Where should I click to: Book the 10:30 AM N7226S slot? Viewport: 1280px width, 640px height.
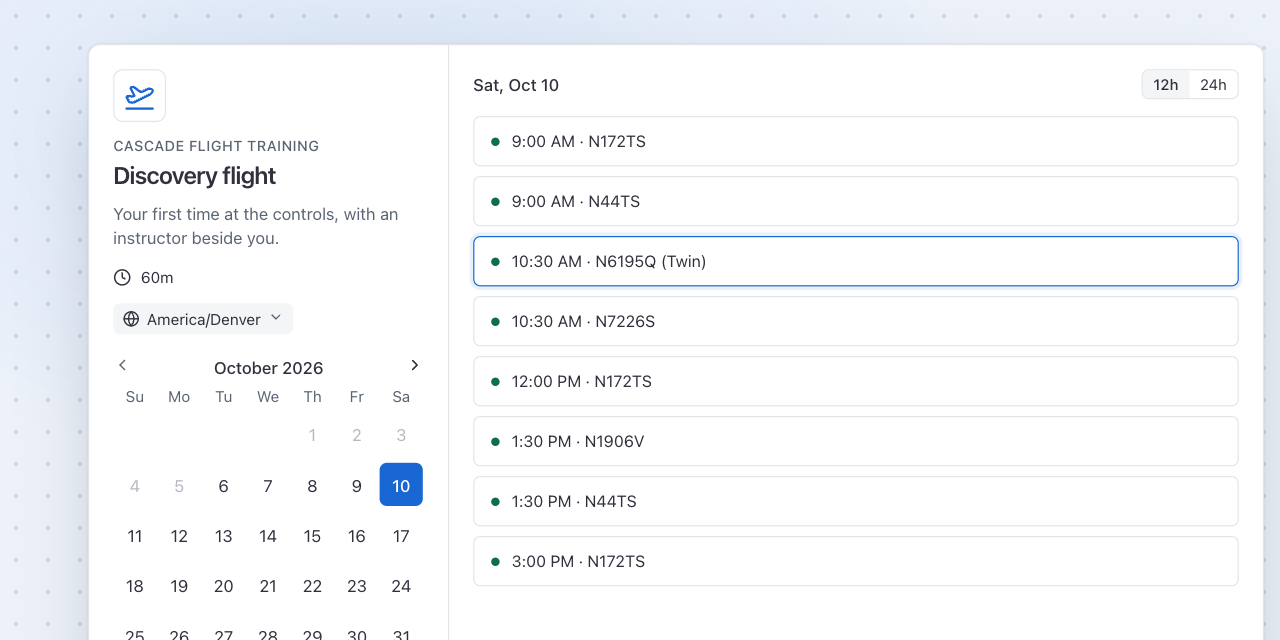pyautogui.click(x=856, y=321)
